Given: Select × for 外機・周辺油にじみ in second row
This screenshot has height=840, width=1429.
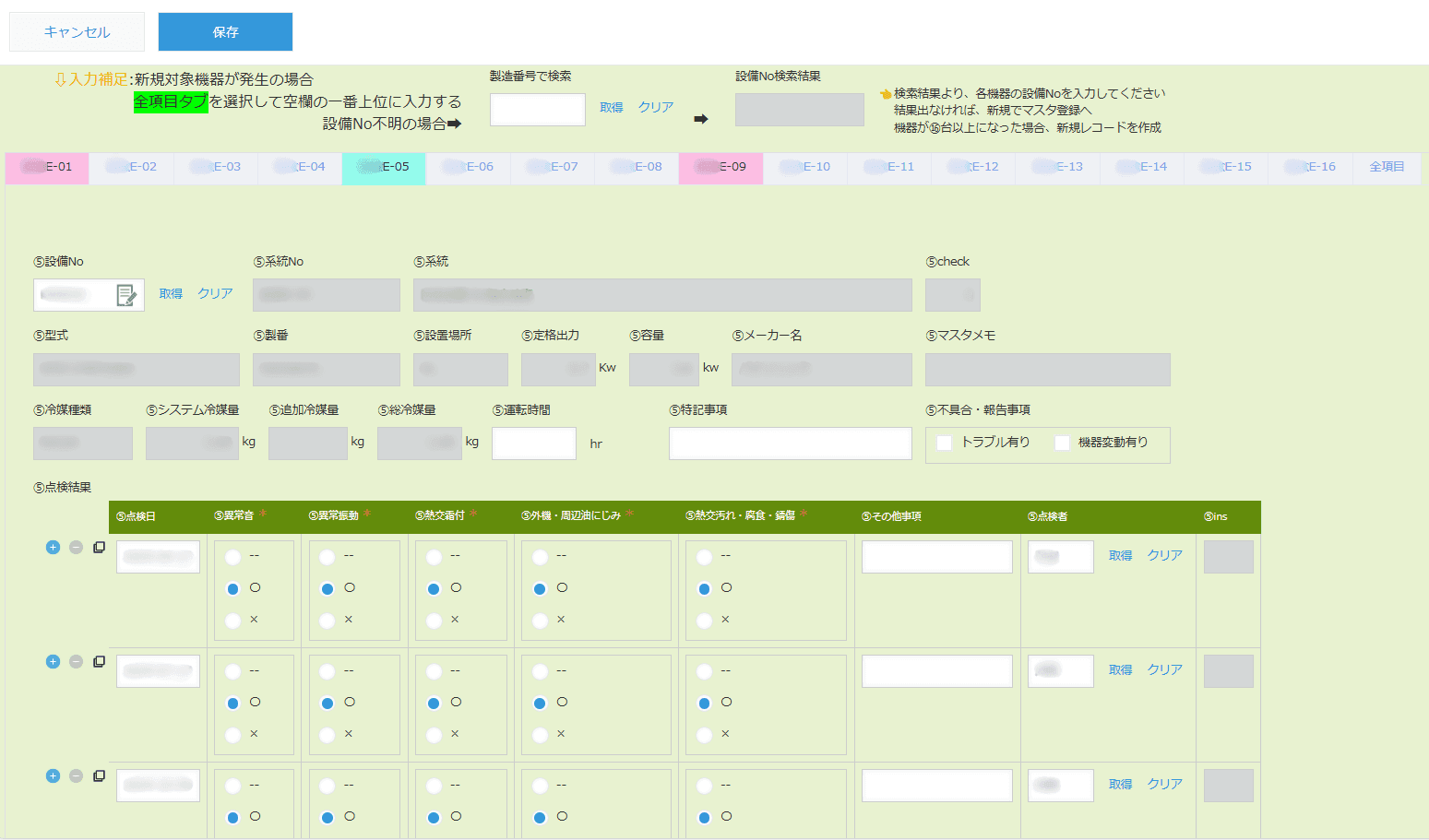Looking at the screenshot, I should pos(540,735).
